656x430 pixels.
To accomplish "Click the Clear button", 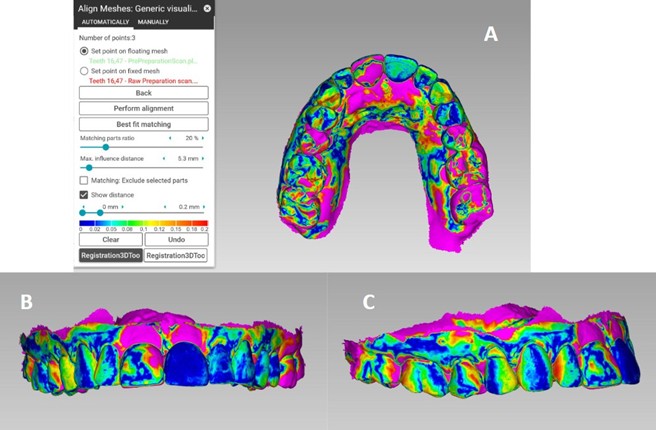I will tap(111, 240).
